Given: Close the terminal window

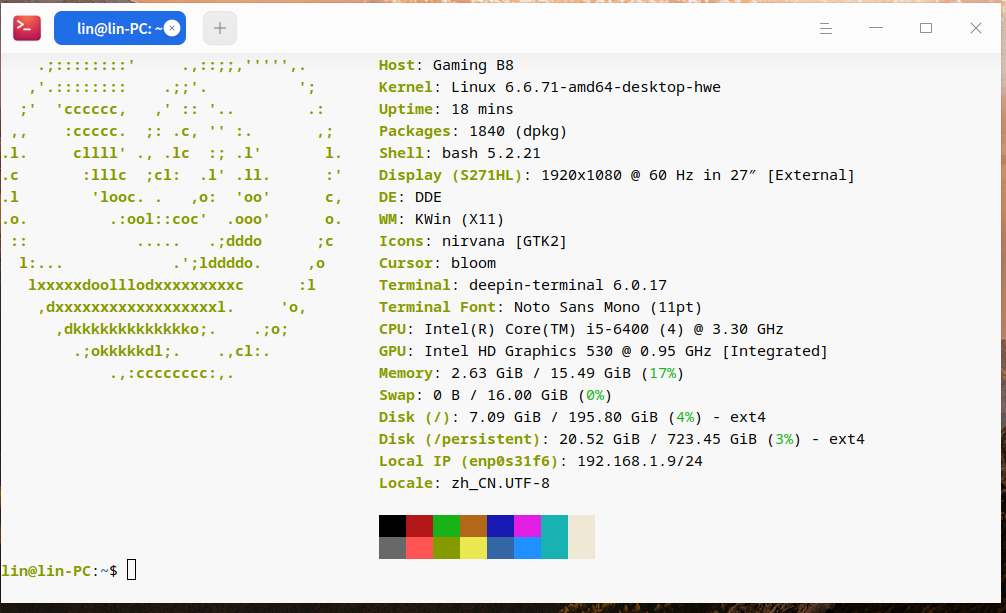Looking at the screenshot, I should click(976, 28).
